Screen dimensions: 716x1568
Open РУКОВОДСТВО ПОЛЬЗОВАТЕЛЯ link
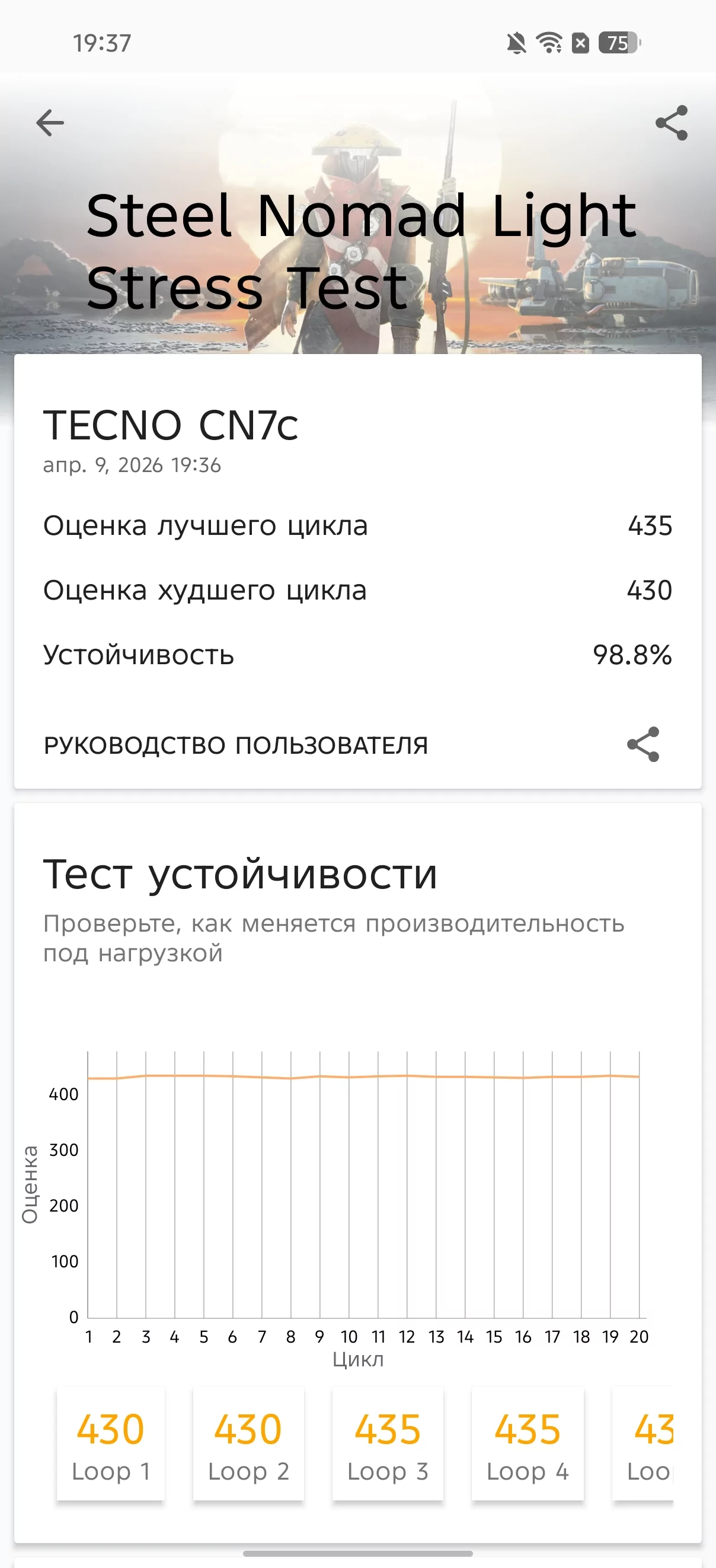click(235, 745)
